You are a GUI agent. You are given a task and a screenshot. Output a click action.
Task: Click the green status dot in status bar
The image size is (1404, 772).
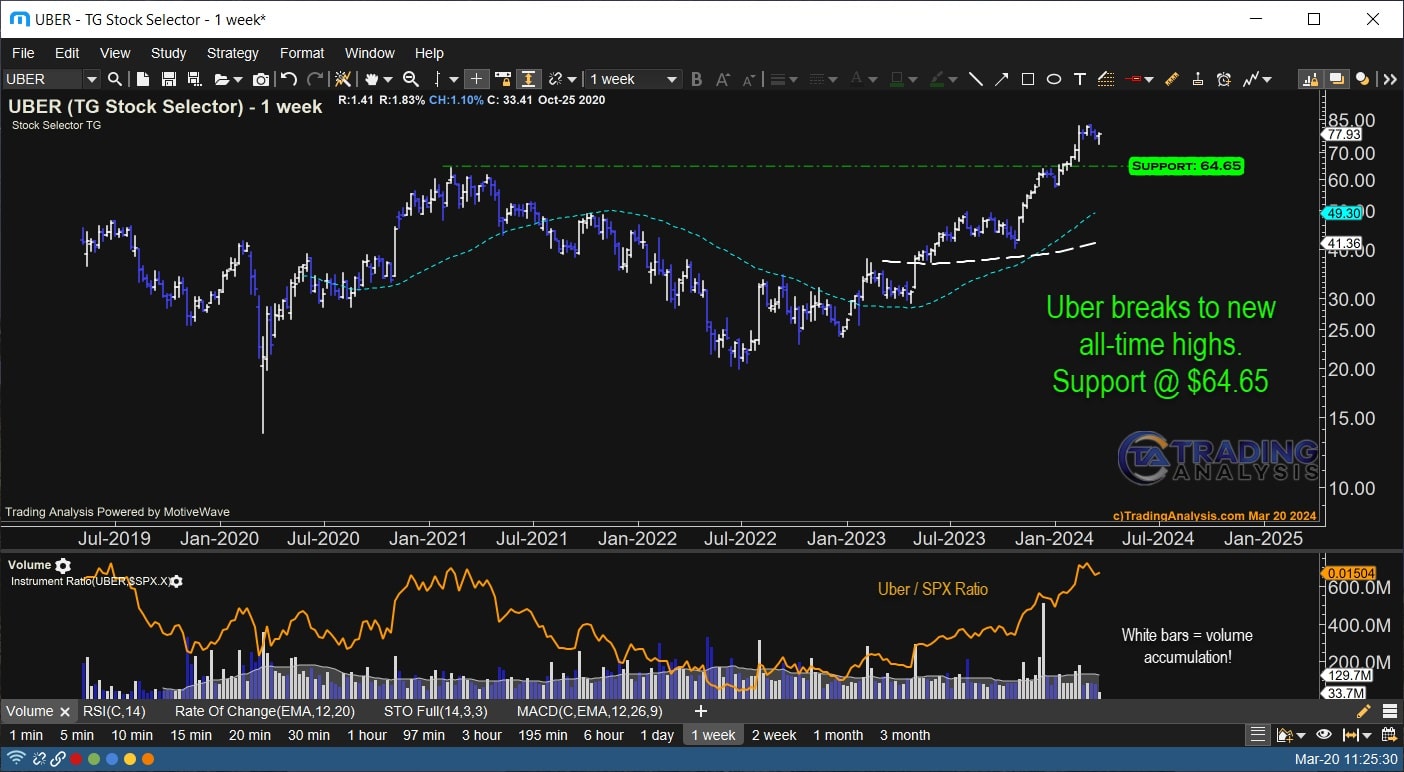click(93, 759)
